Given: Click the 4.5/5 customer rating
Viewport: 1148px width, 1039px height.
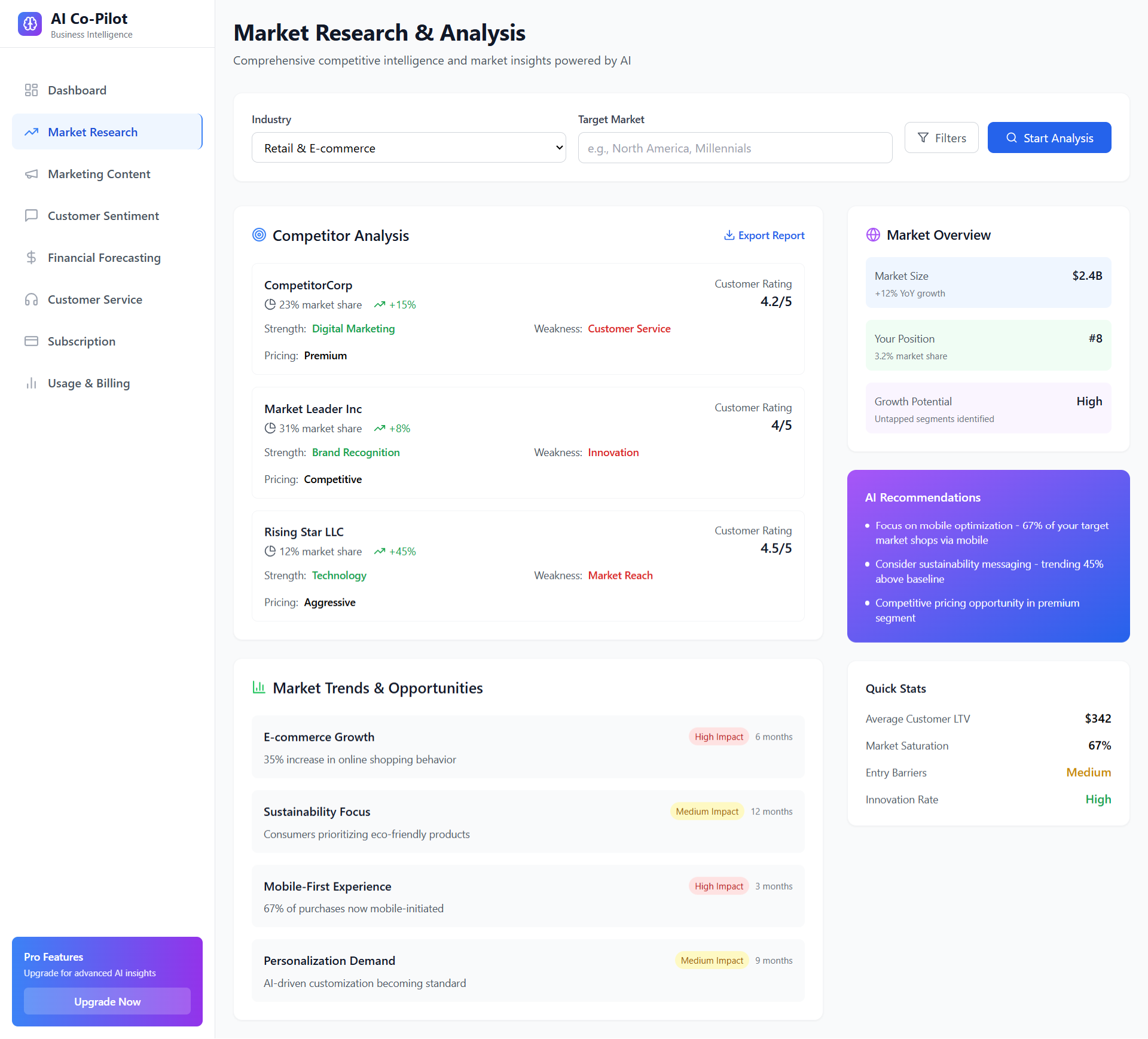Looking at the screenshot, I should pyautogui.click(x=775, y=548).
